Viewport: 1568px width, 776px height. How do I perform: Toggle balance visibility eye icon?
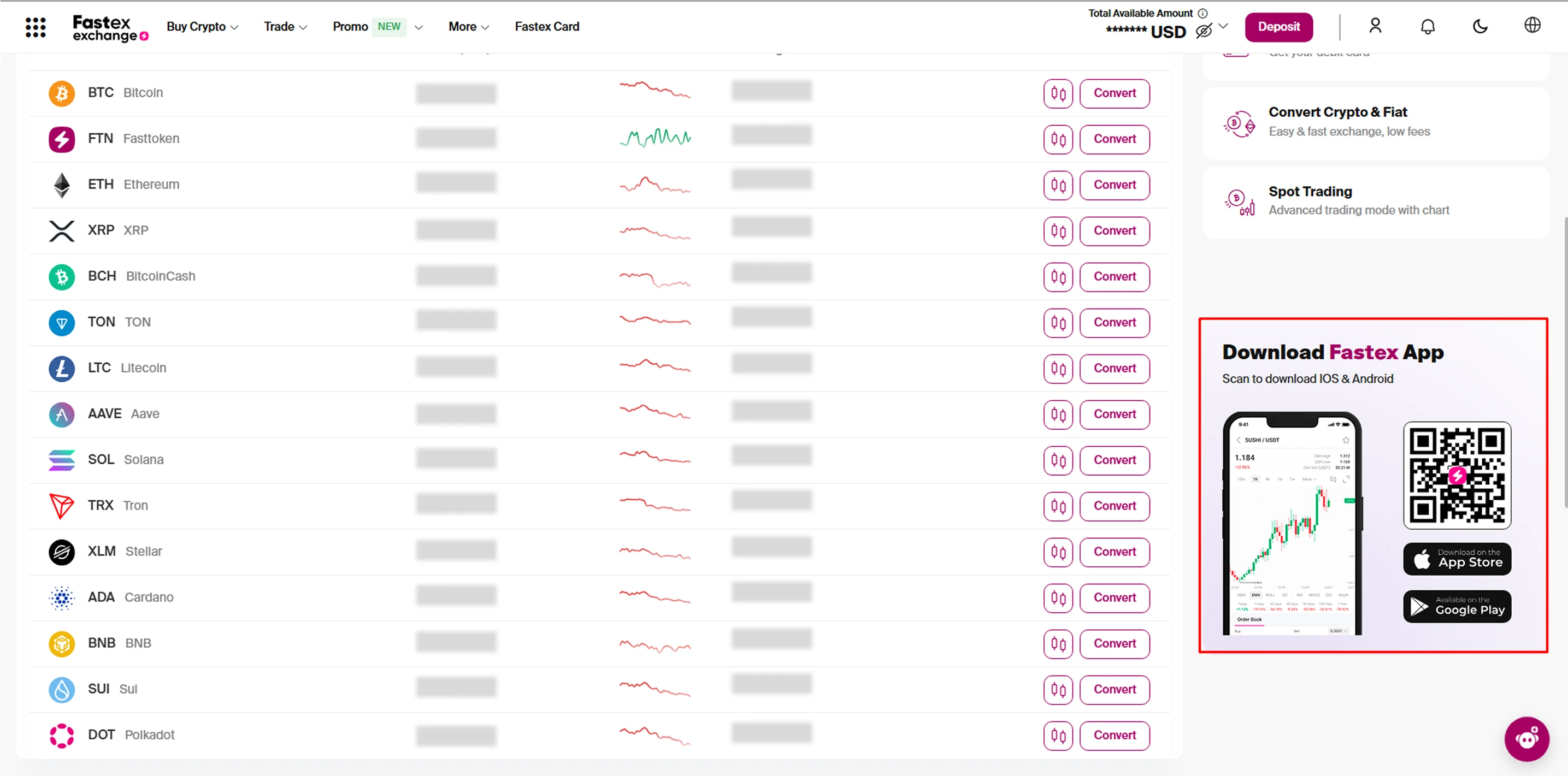pyautogui.click(x=1204, y=31)
